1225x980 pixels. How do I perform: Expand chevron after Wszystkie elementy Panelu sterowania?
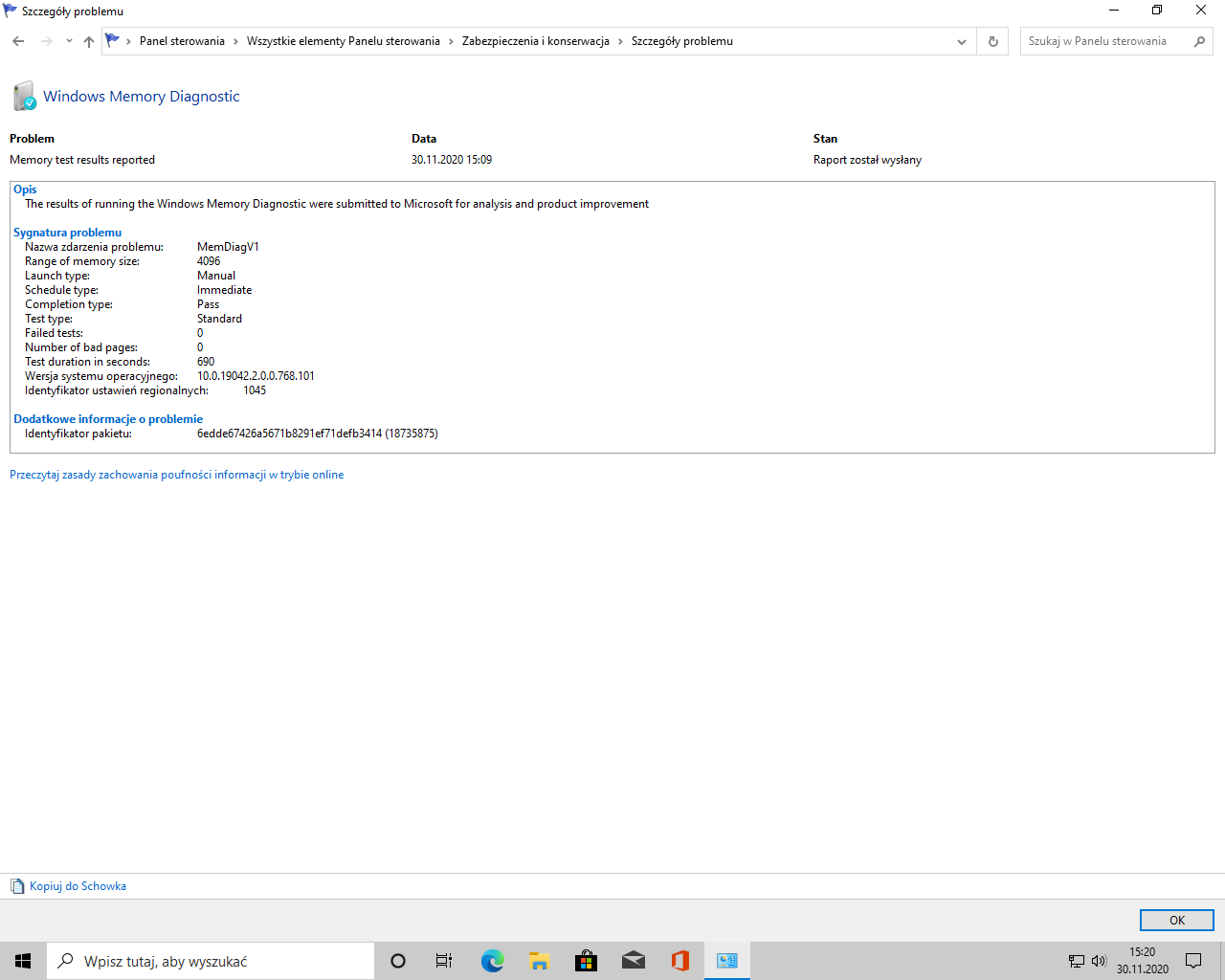452,41
